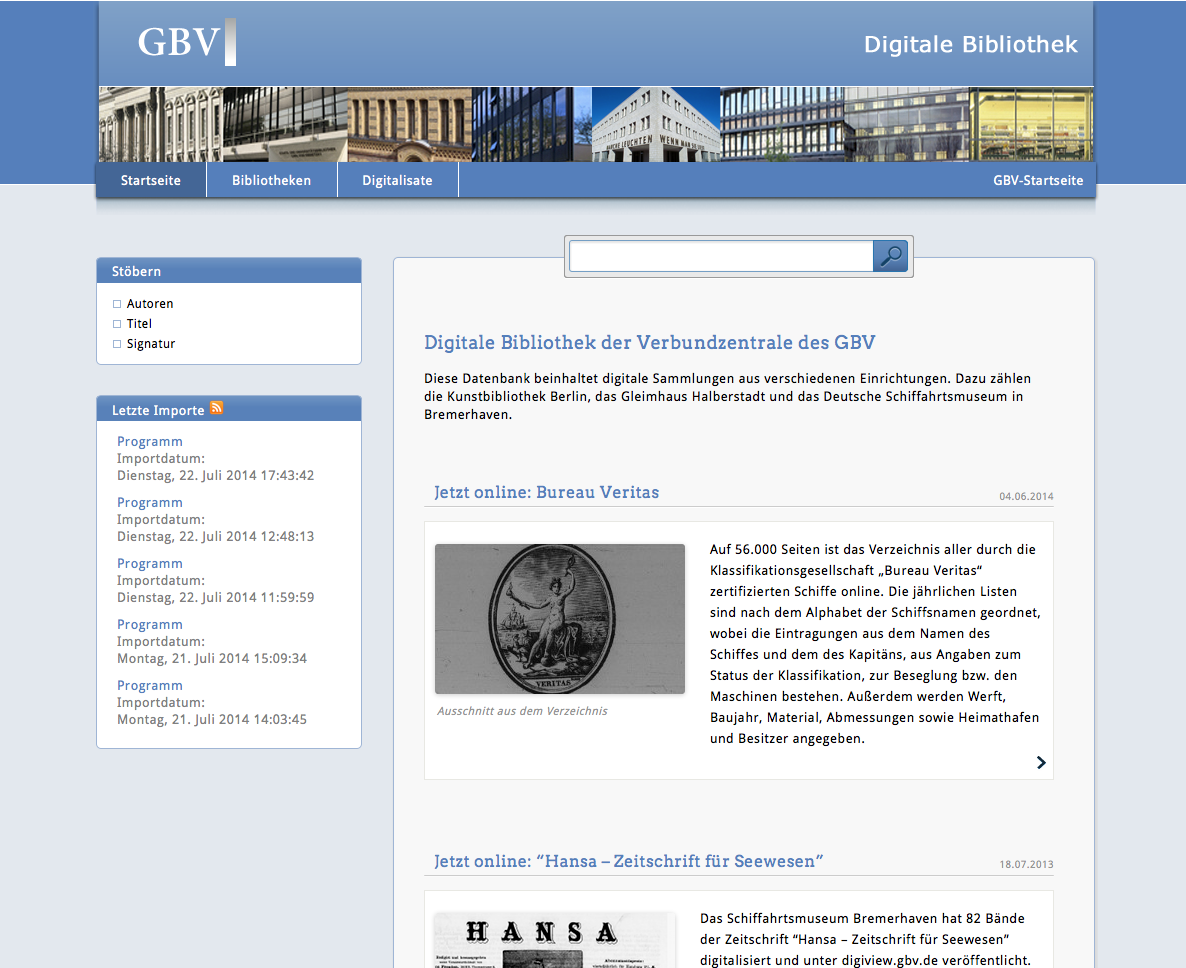
Task: Open the RSS feed icon beside Letzte Importe
Action: pos(216,408)
